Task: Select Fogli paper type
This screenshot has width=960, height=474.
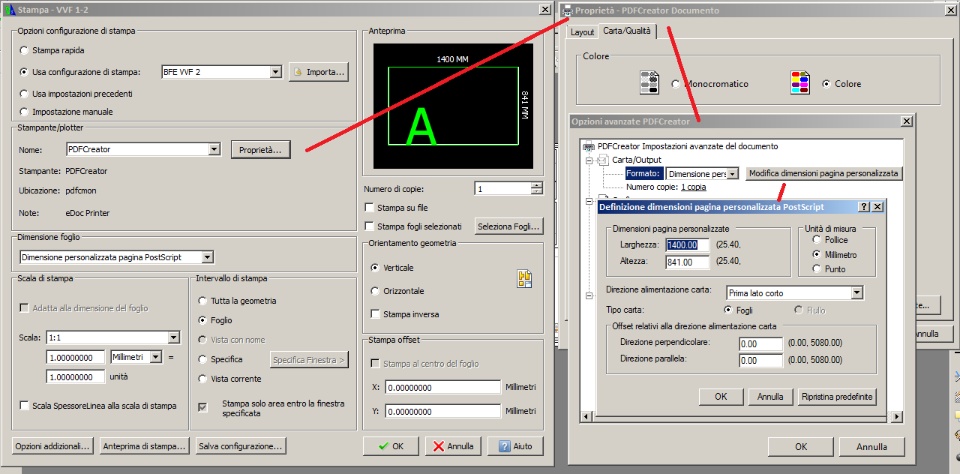Action: pos(728,310)
